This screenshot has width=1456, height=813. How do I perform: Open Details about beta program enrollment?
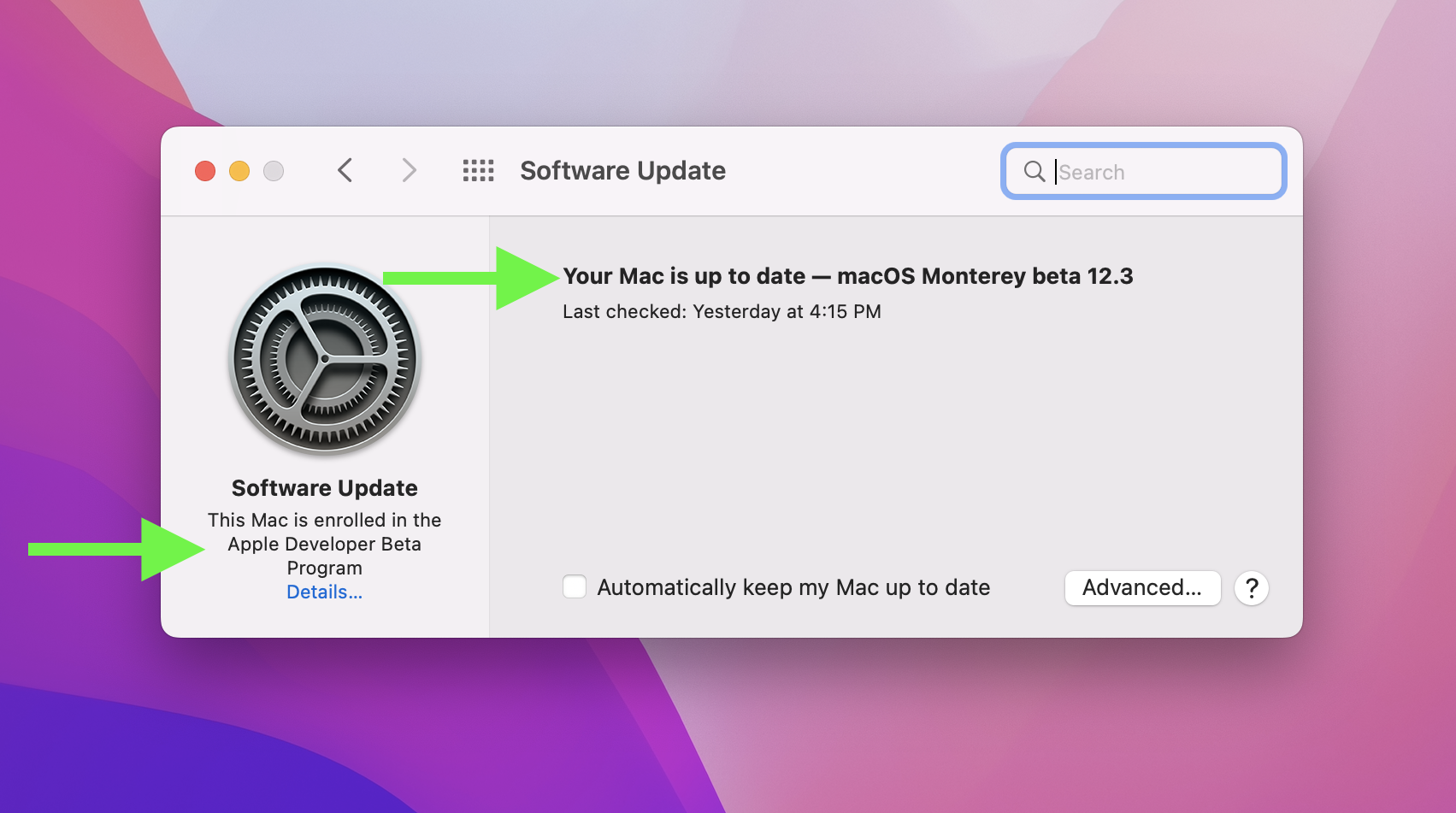pyautogui.click(x=324, y=592)
